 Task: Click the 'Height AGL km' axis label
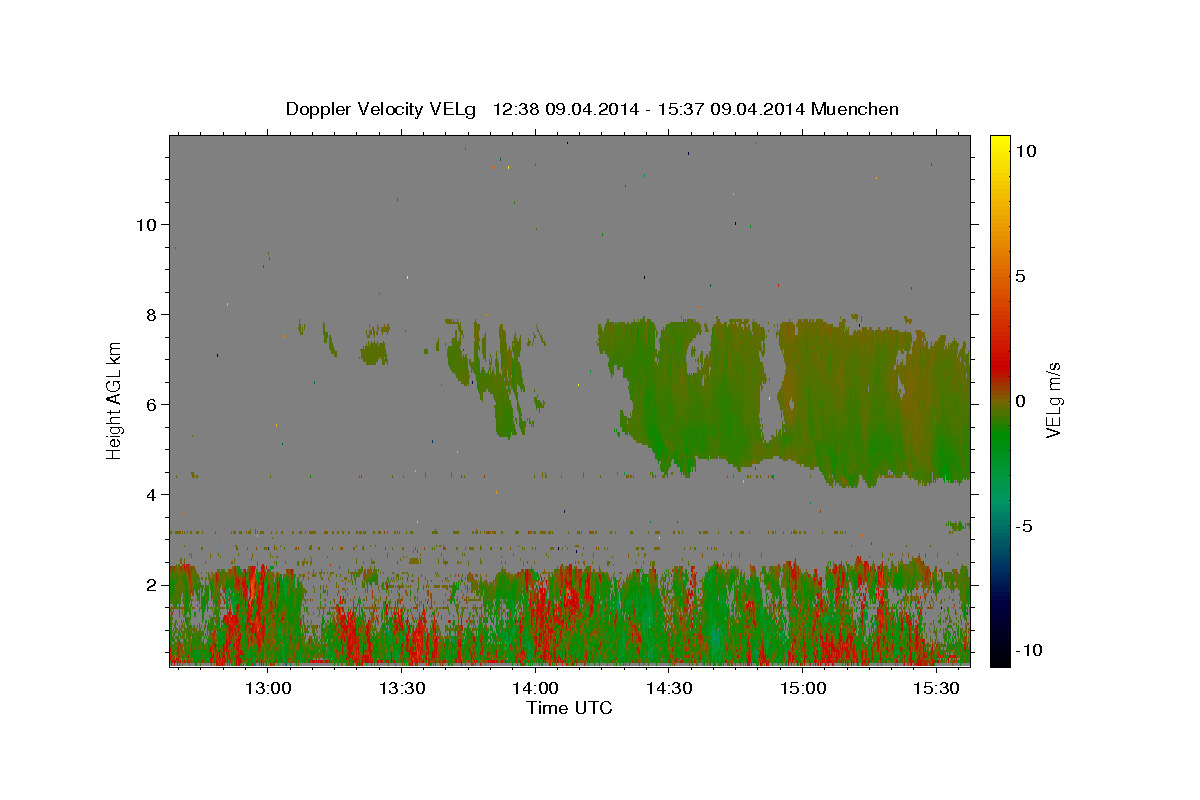coord(115,399)
